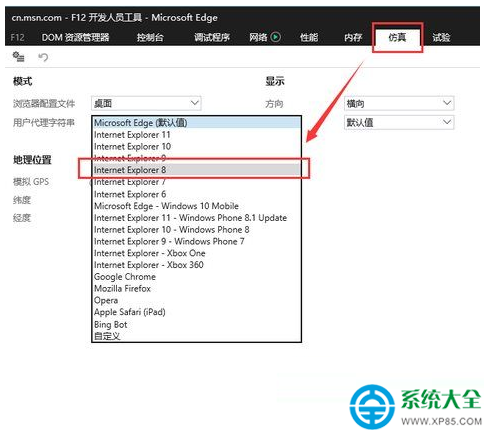484x432 pixels.
Task: Select Microsoft Edge - Windows 10 Mobile
Action: pos(196,206)
